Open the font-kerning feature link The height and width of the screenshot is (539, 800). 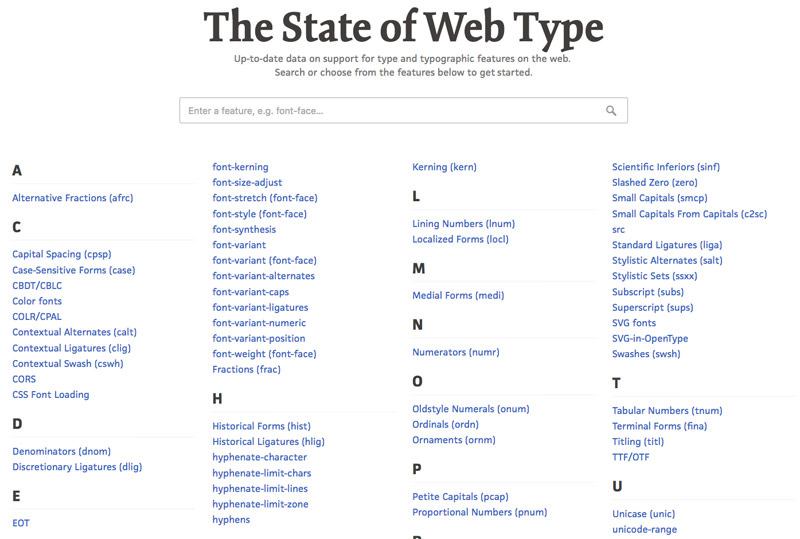(x=240, y=167)
